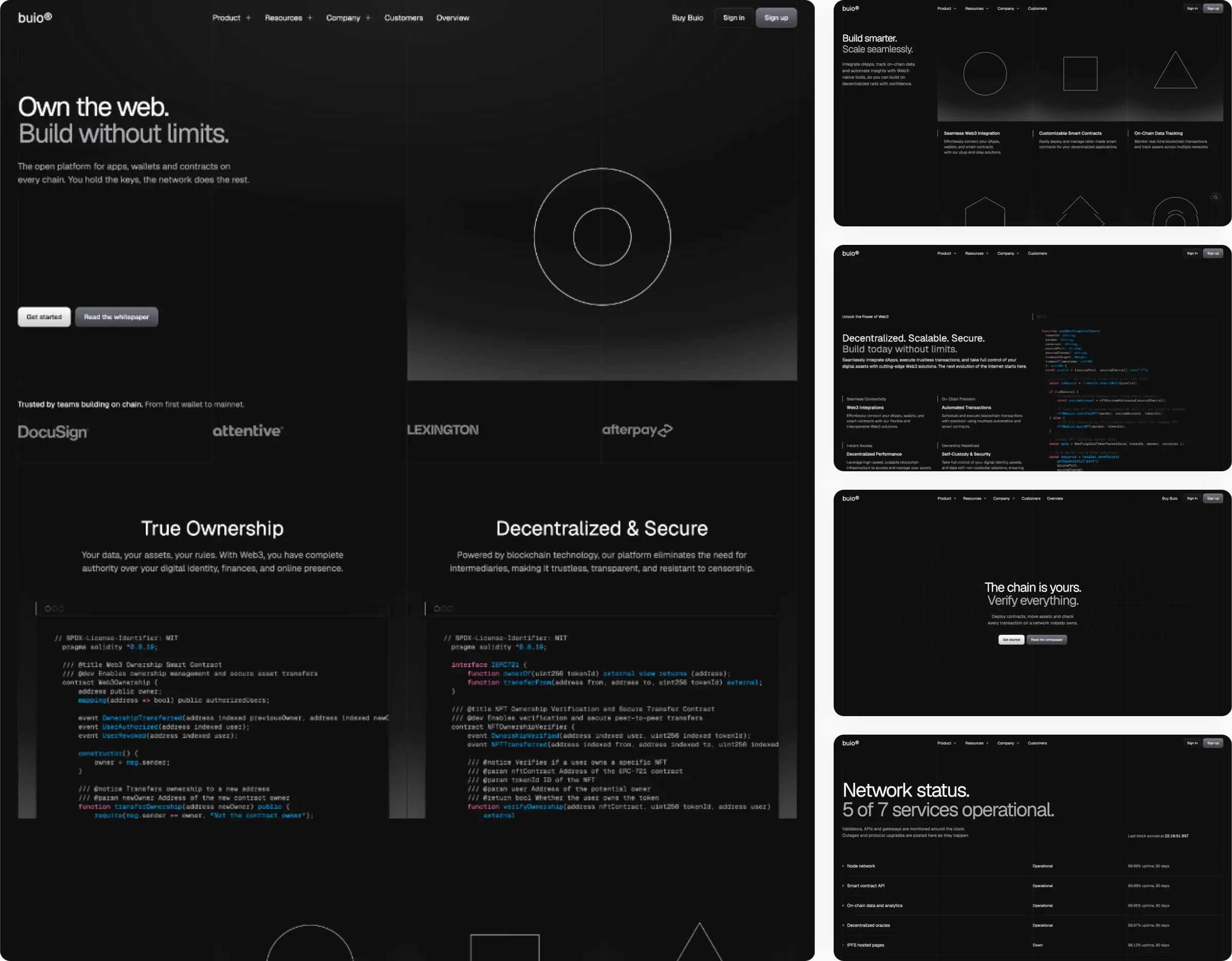The height and width of the screenshot is (961, 1232).
Task: Expand Product menu in Network status panel
Action: (947, 743)
